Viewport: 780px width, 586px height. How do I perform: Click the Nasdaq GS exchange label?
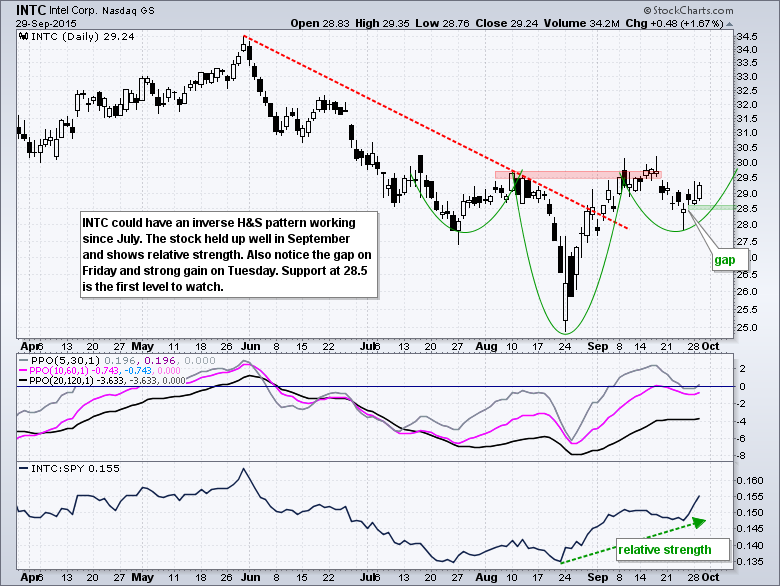pos(128,10)
